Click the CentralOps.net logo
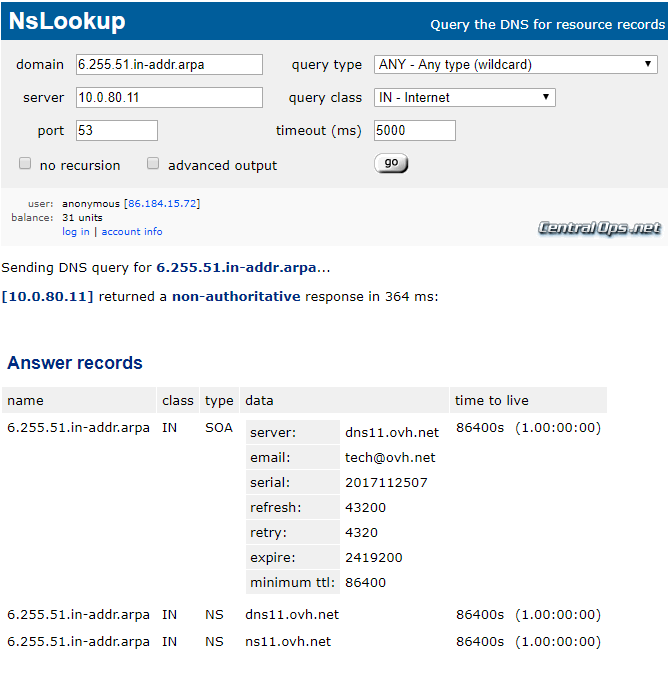Viewport: 668px width, 674px height. [599, 228]
